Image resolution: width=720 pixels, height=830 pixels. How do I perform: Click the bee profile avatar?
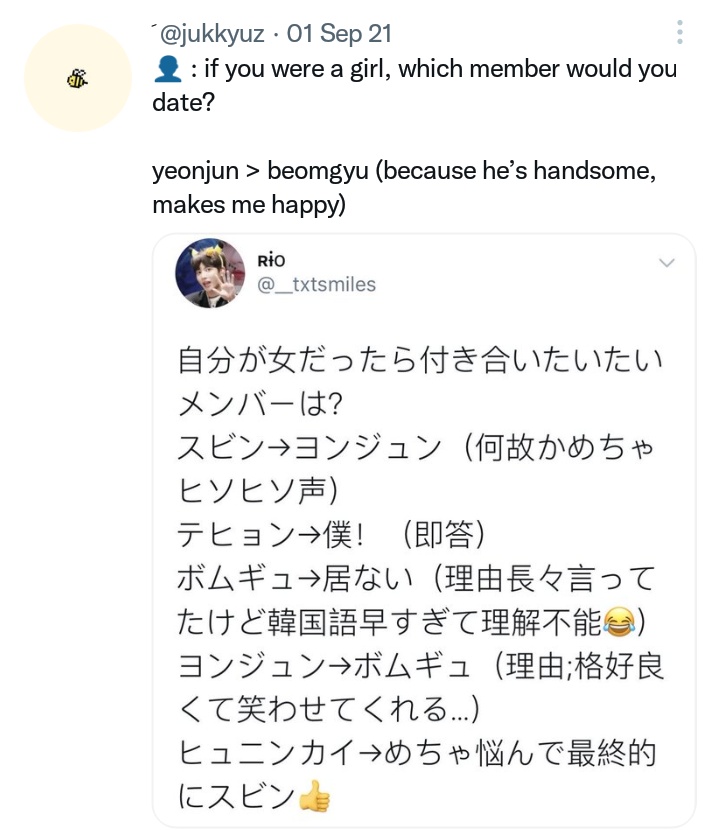pyautogui.click(x=78, y=78)
